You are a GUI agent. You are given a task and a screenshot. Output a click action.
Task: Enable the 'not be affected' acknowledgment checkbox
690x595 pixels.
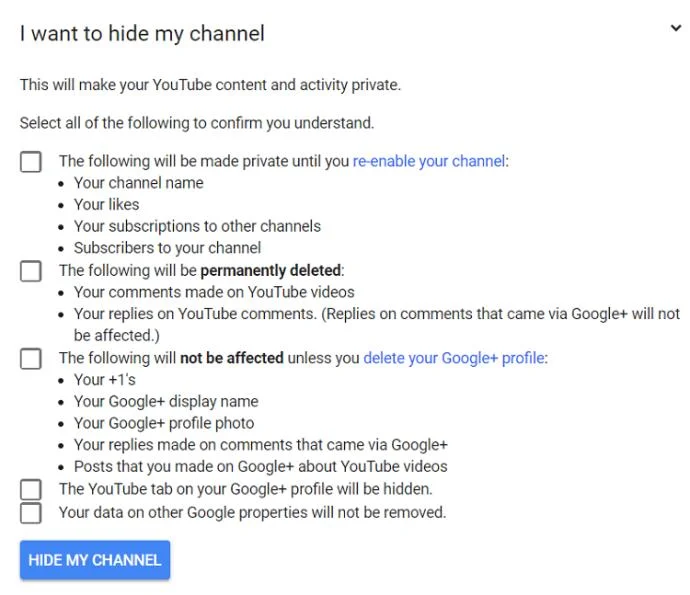[x=31, y=358]
